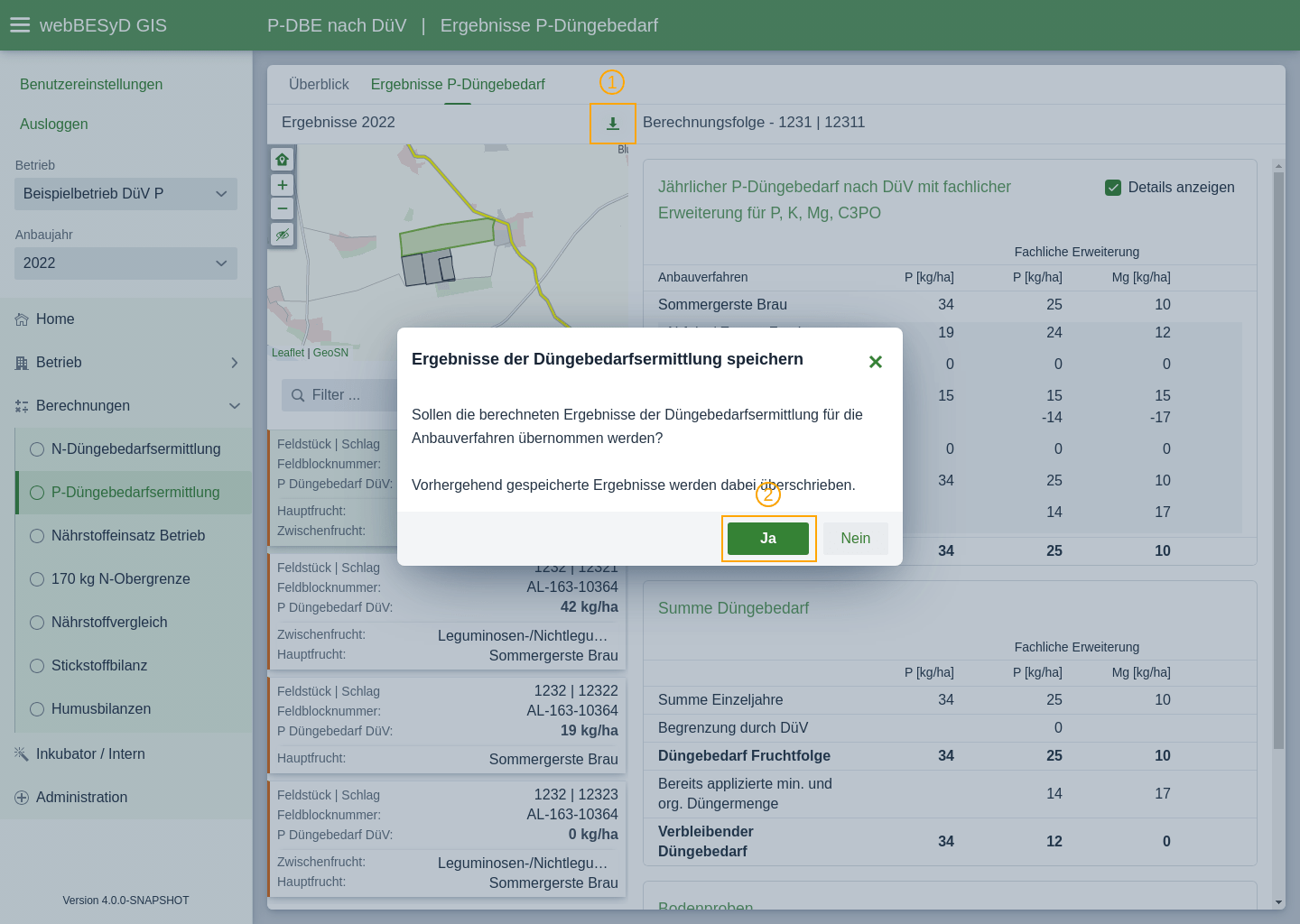The width and height of the screenshot is (1300, 924).
Task: Click the Inkubator / Intern icon
Action: pyautogui.click(x=22, y=754)
